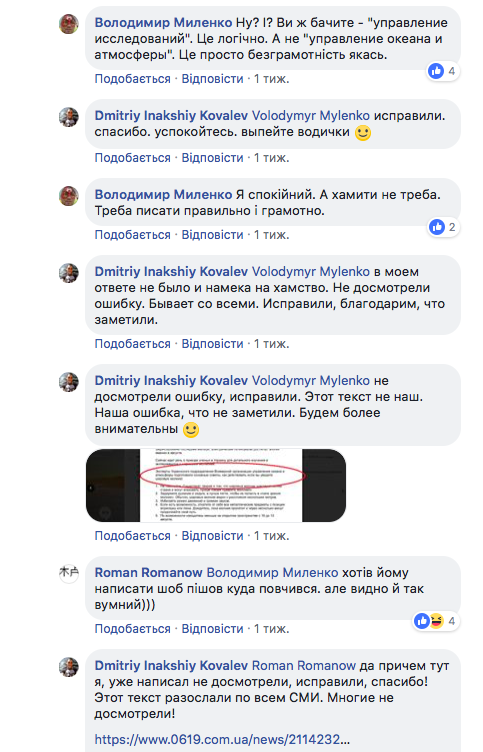Open tagged Volodymyr Mylenko in "исправили" comment
Screen dimensions: 483x752
tap(311, 116)
